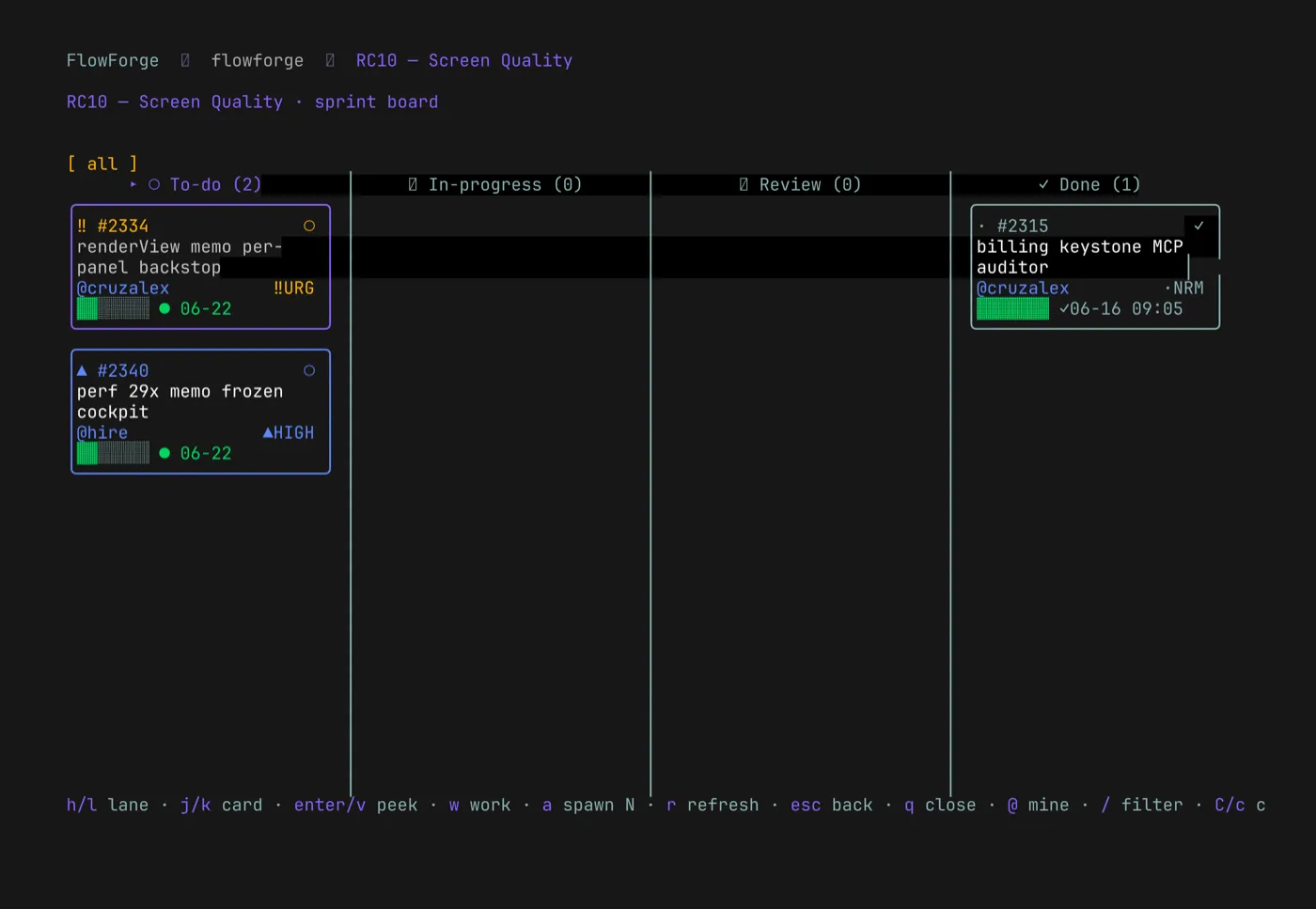Click the title renderView memo per-panel backstop
Image resolution: width=1316 pixels, height=909 pixels.
(x=180, y=257)
